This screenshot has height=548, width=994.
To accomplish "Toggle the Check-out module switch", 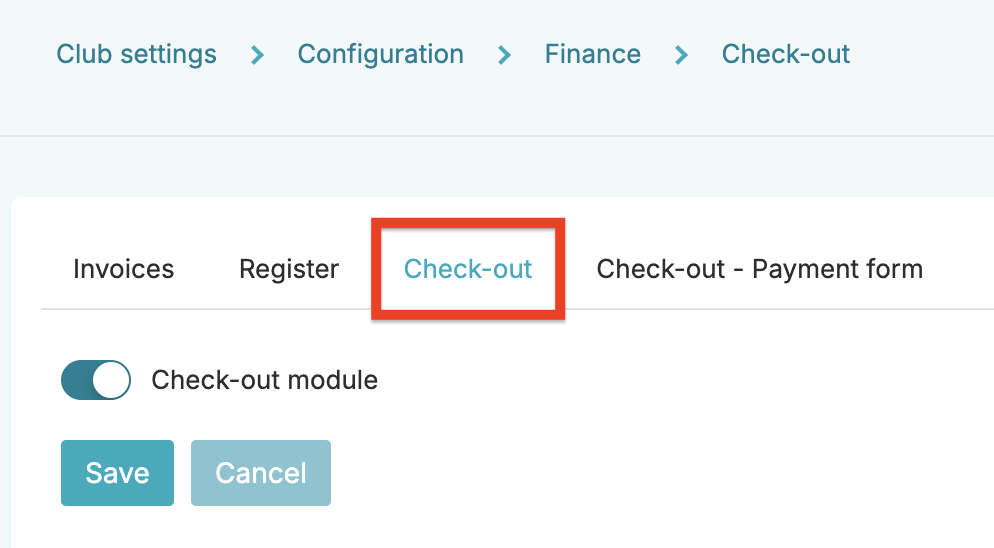I will tap(96, 380).
